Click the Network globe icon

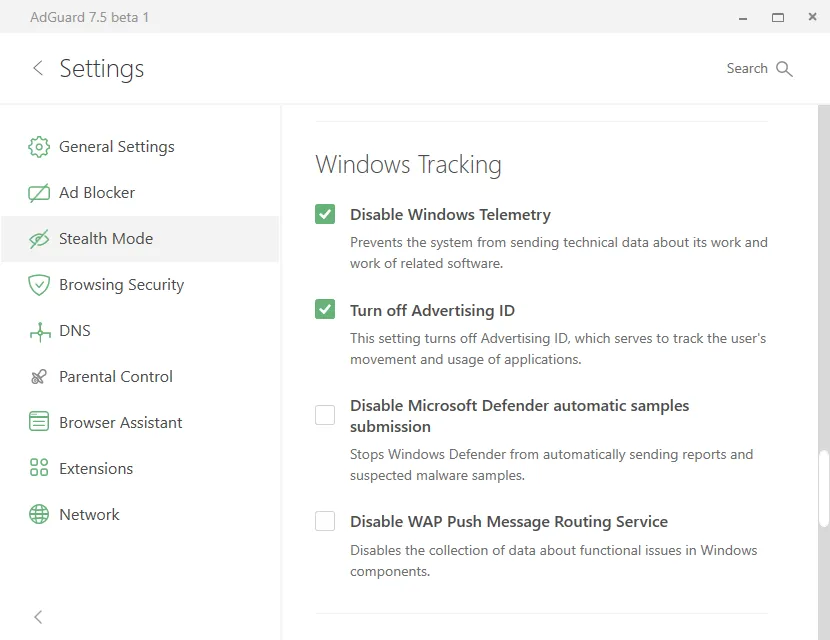pos(39,515)
